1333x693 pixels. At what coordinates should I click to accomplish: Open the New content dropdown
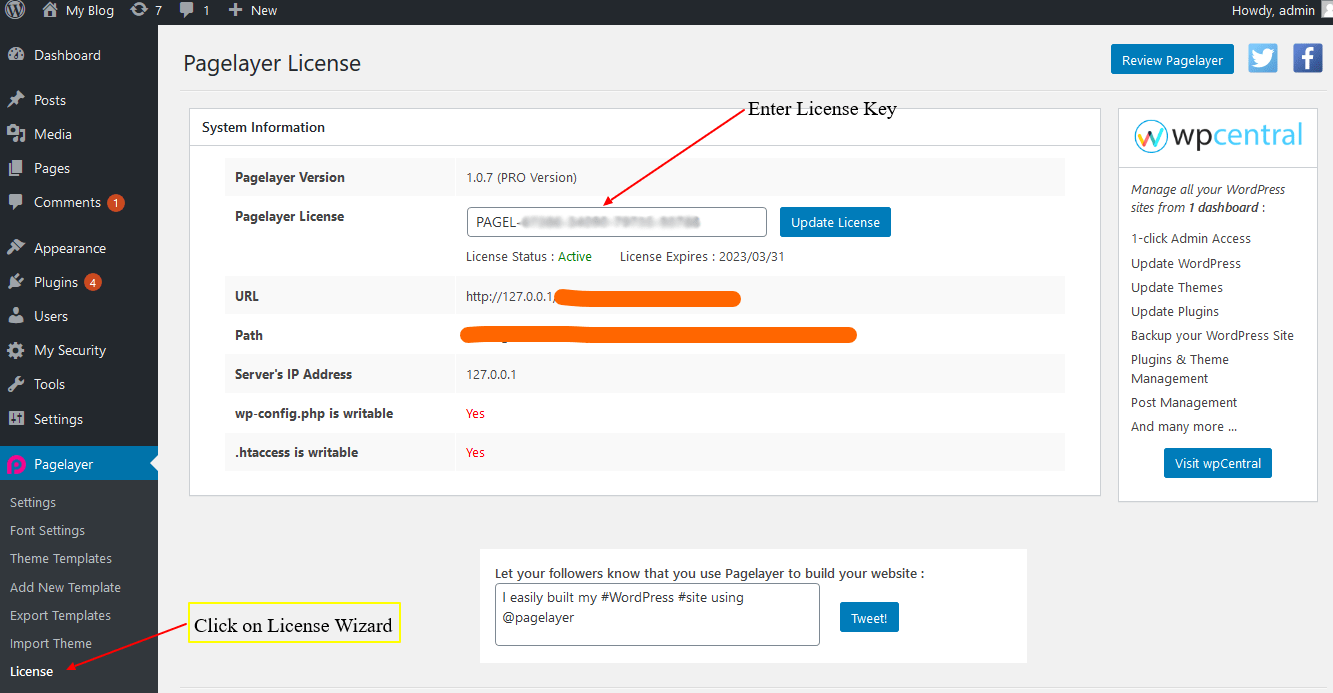253,10
